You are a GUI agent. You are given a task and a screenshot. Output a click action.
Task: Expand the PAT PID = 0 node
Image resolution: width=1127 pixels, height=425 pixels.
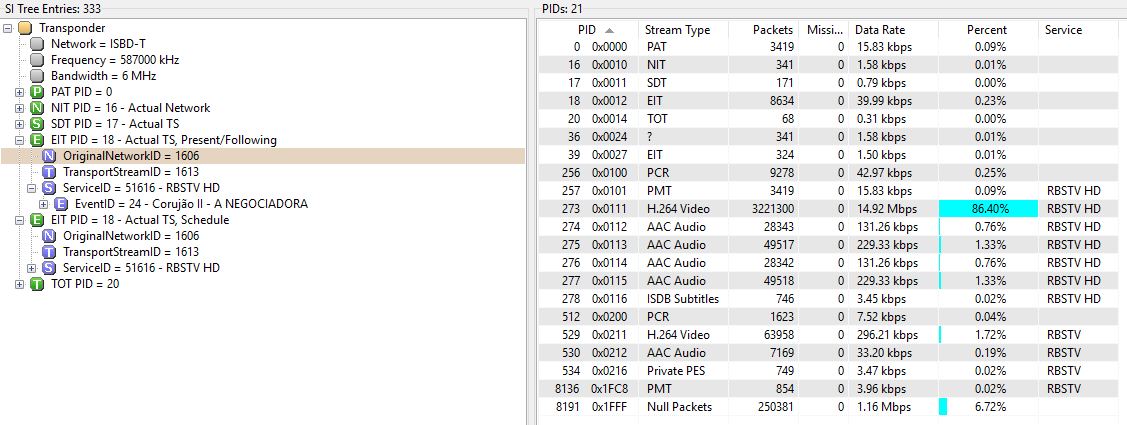[20, 92]
